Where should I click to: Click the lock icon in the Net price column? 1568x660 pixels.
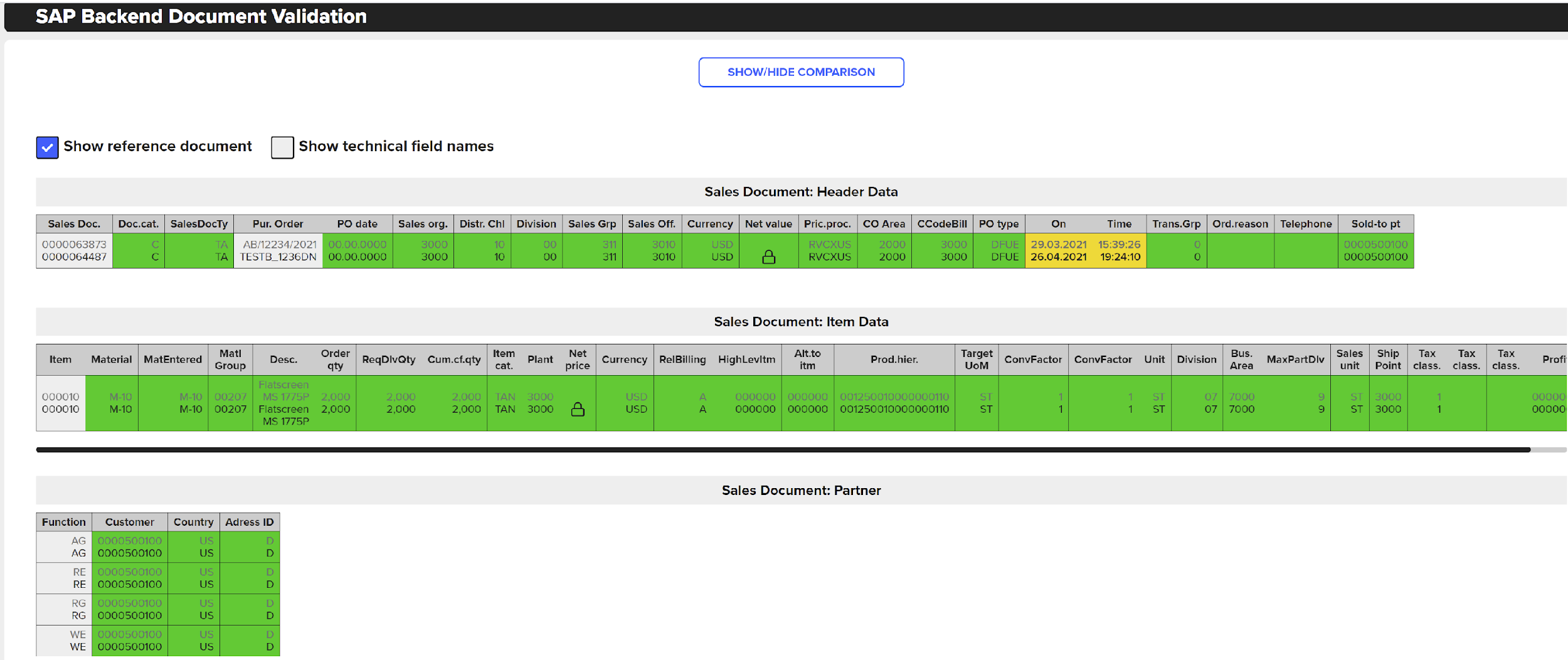point(577,408)
